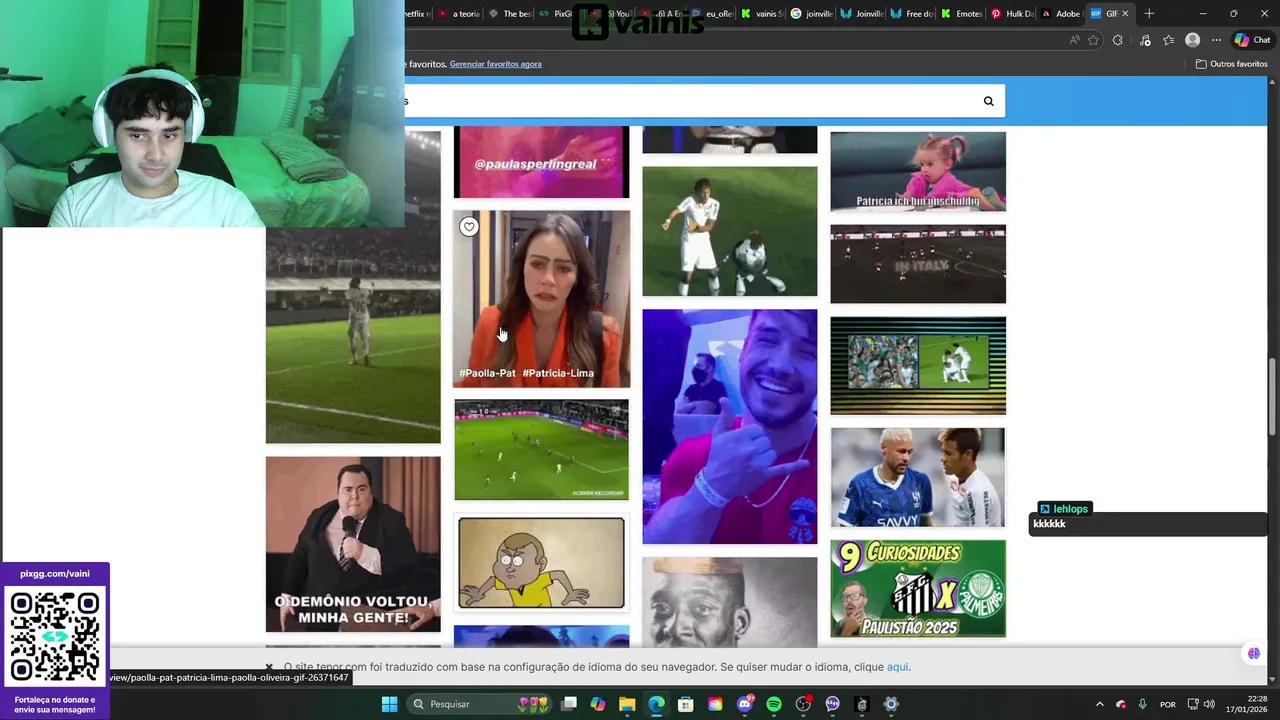Open the 'Outros favoritos' bookmarks folder
1280x720 pixels.
1232,64
